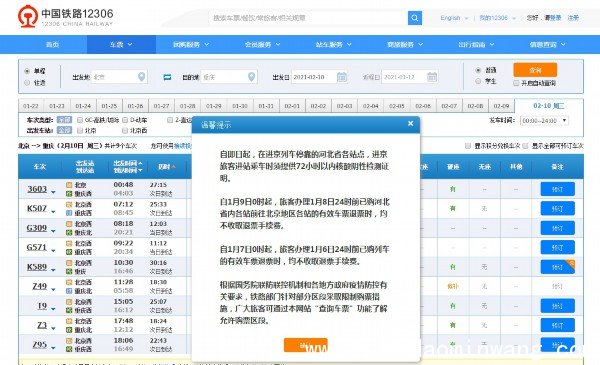Screen dimensions: 600x365
Task: Expand train 3603 details arrow
Action: [53, 192]
